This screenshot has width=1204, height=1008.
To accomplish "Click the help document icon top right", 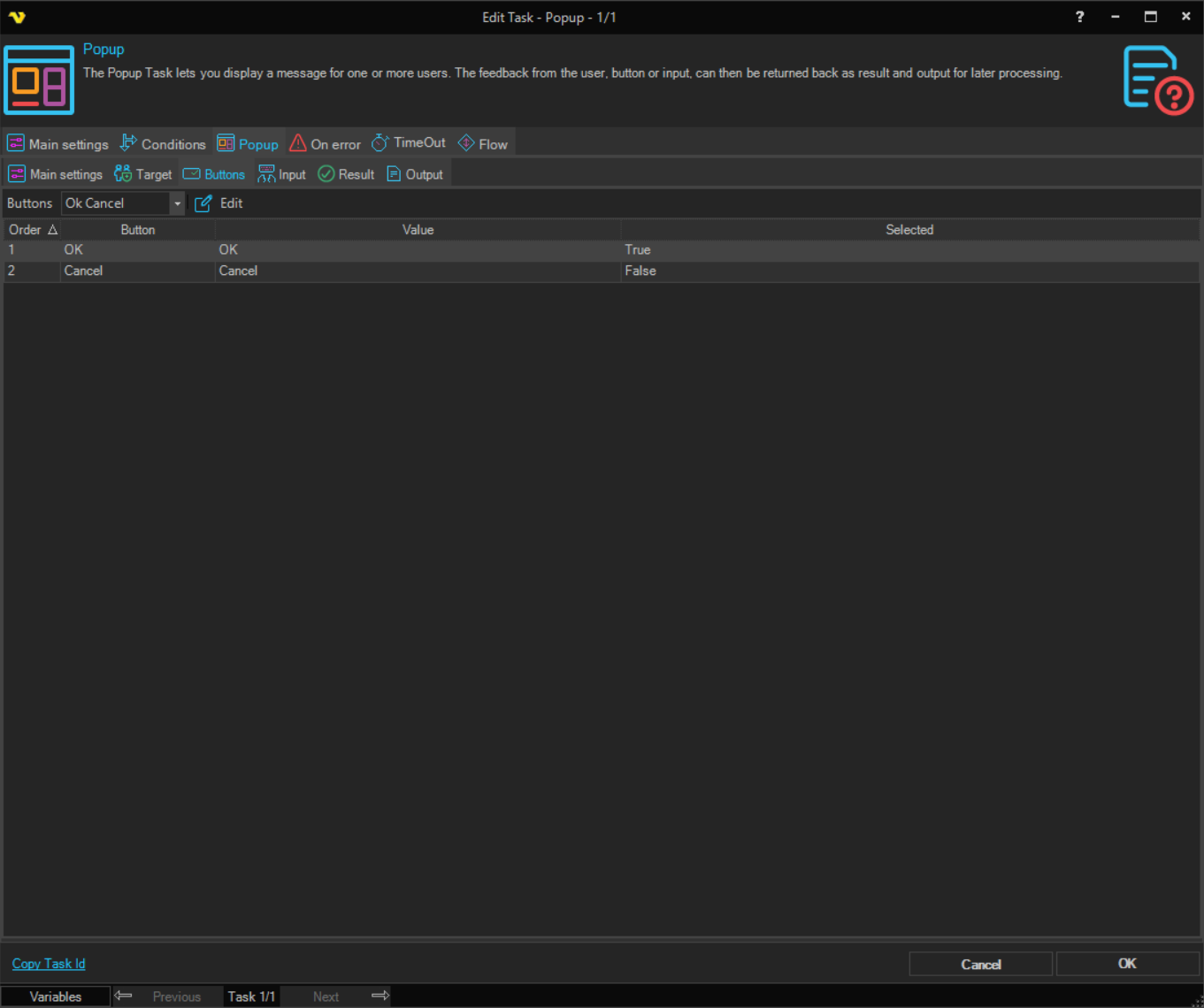I will pos(1157,80).
